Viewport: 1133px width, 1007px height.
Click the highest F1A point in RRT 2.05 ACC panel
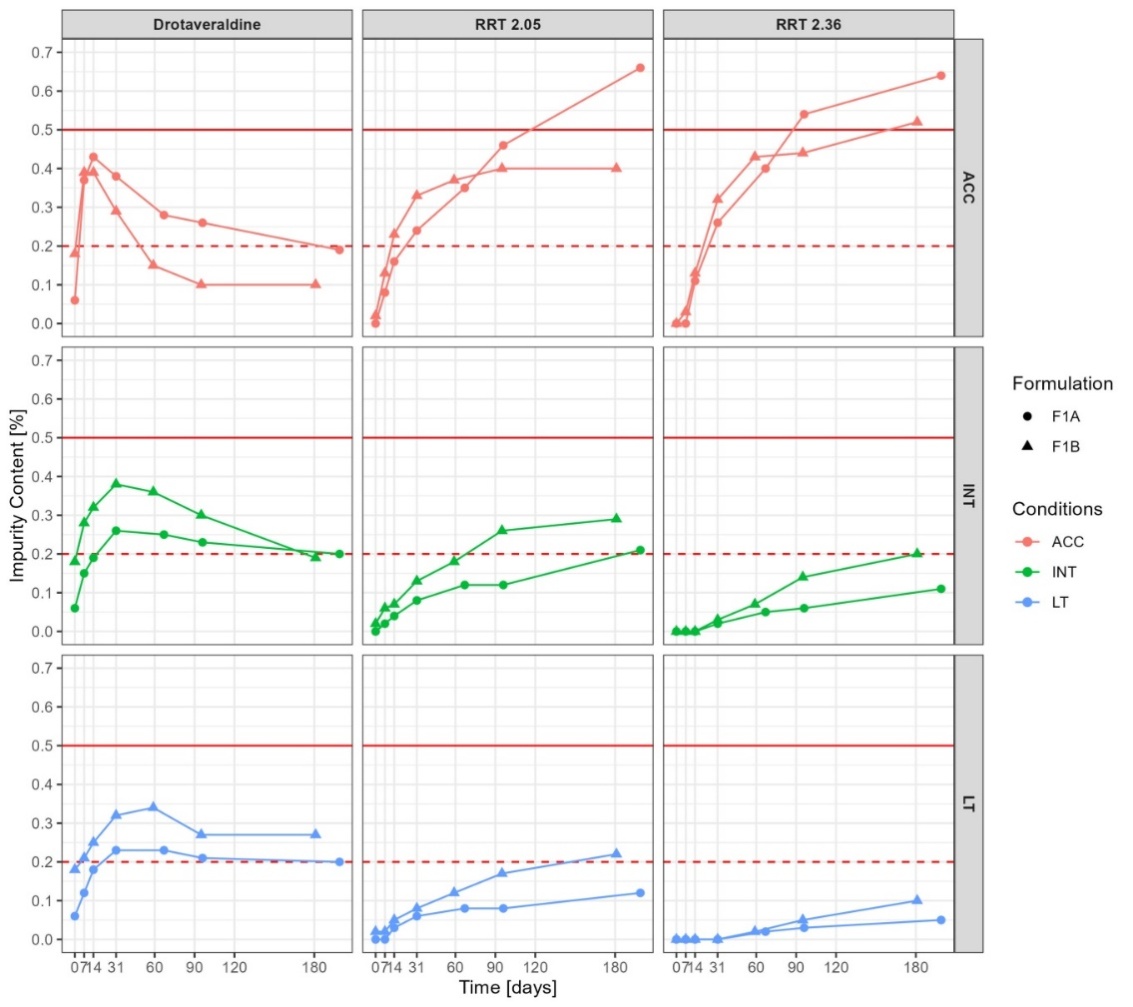(640, 68)
